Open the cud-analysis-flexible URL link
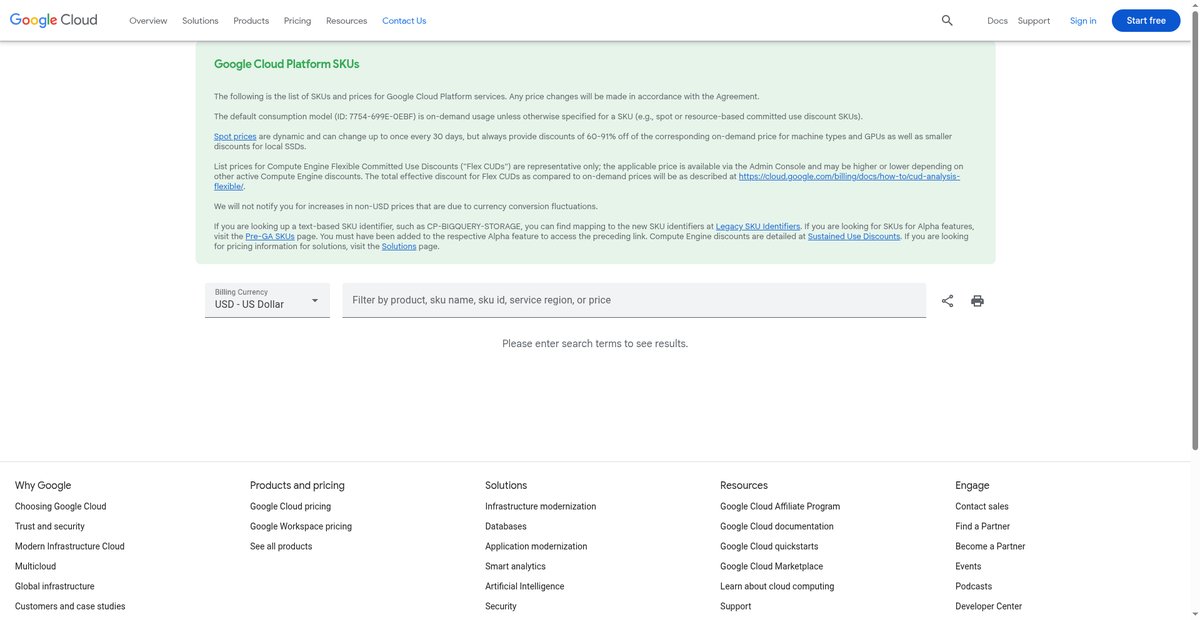Screen dimensions: 1200x620 (850, 176)
